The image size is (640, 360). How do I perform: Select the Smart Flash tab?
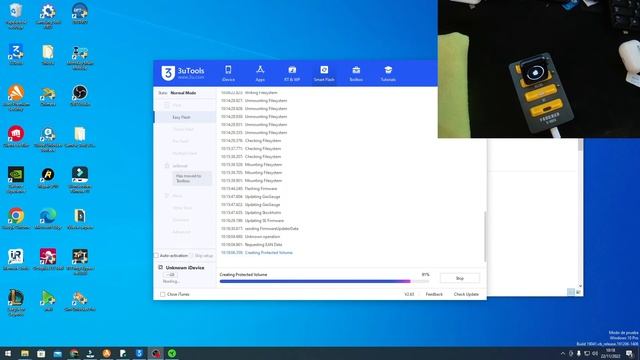[324, 74]
